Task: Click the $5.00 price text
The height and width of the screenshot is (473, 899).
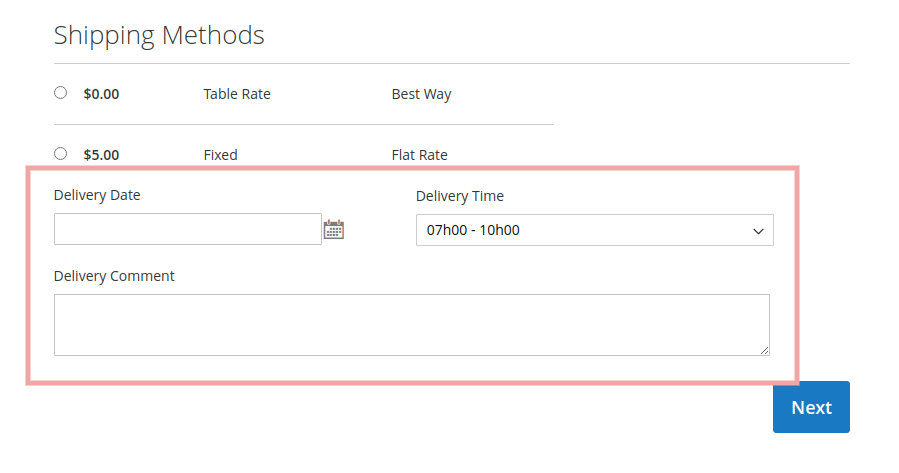Action: 101,155
